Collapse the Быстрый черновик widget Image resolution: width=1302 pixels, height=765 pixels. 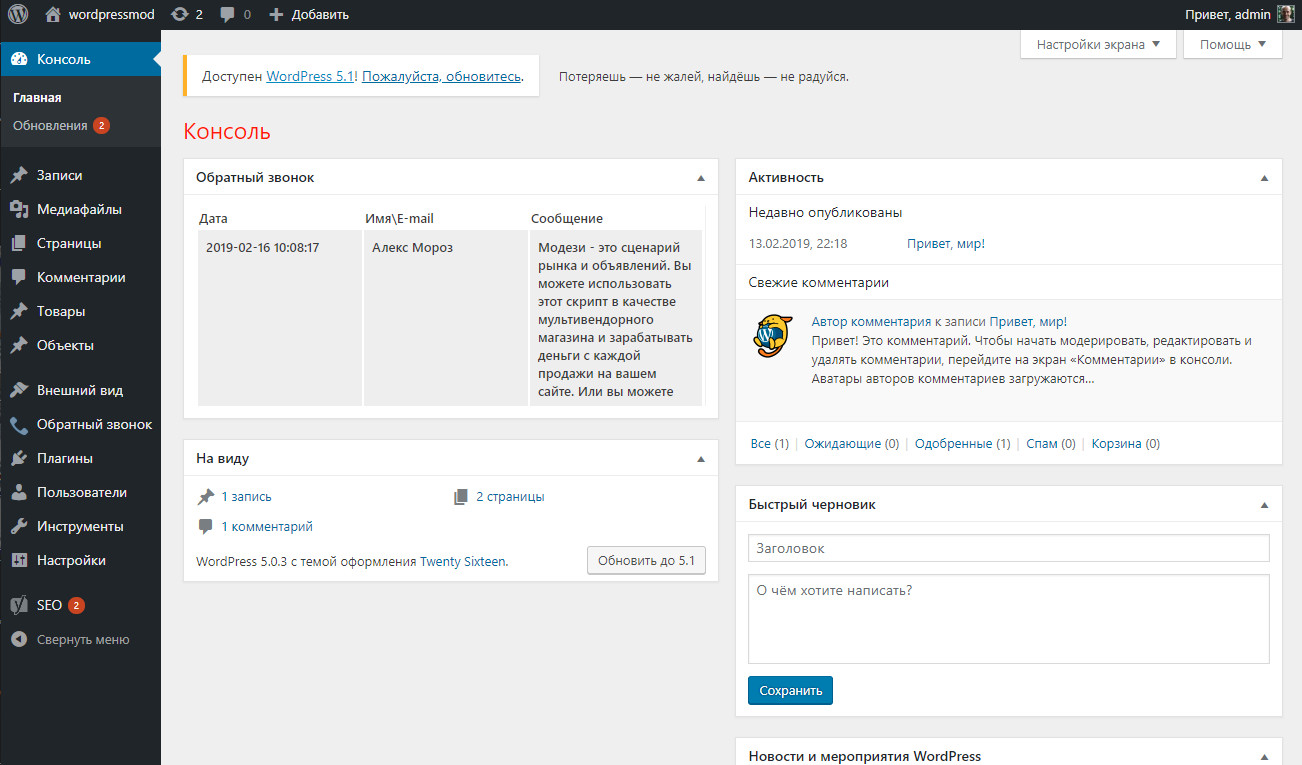click(1264, 504)
